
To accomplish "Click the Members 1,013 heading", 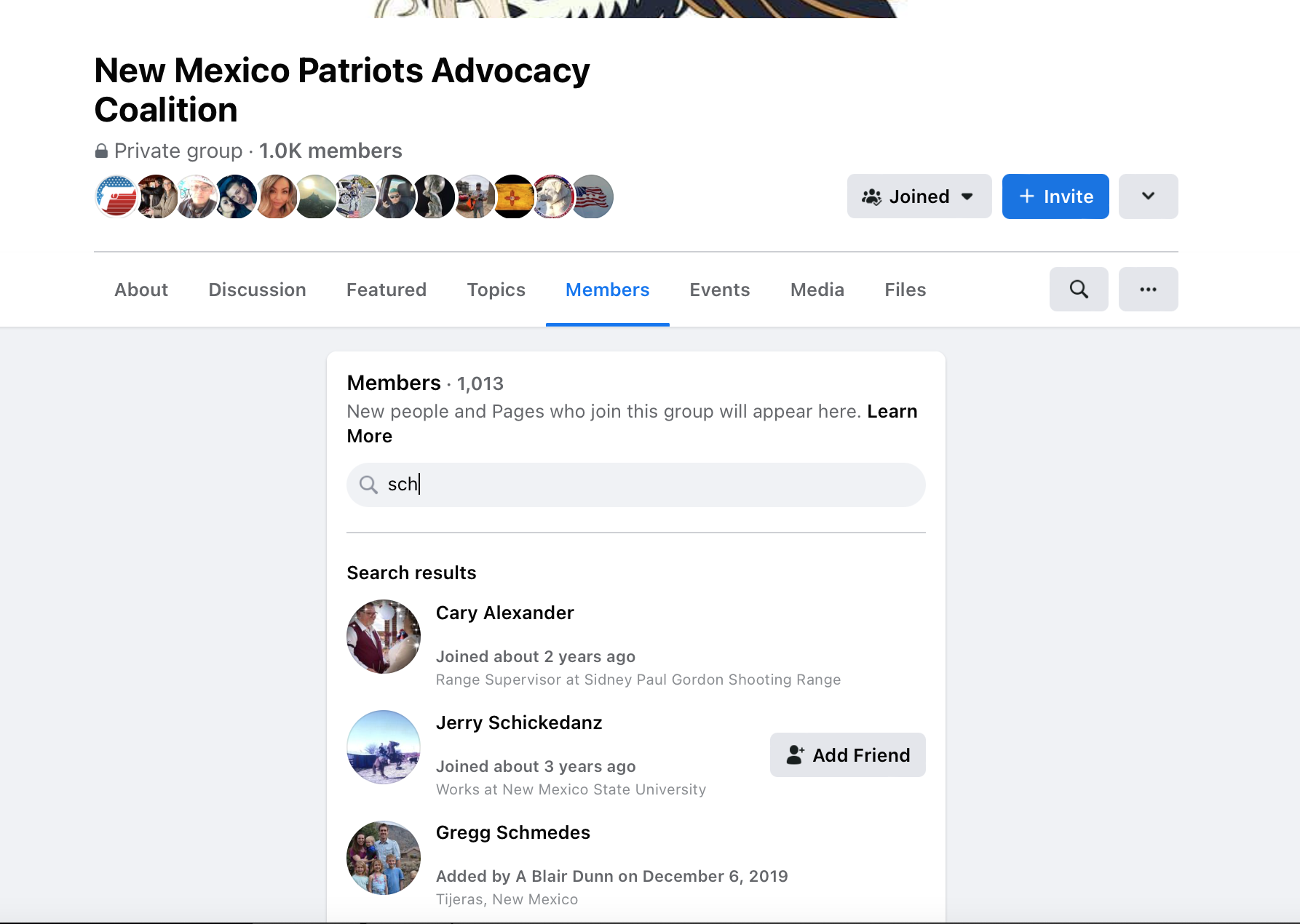I will tap(425, 383).
